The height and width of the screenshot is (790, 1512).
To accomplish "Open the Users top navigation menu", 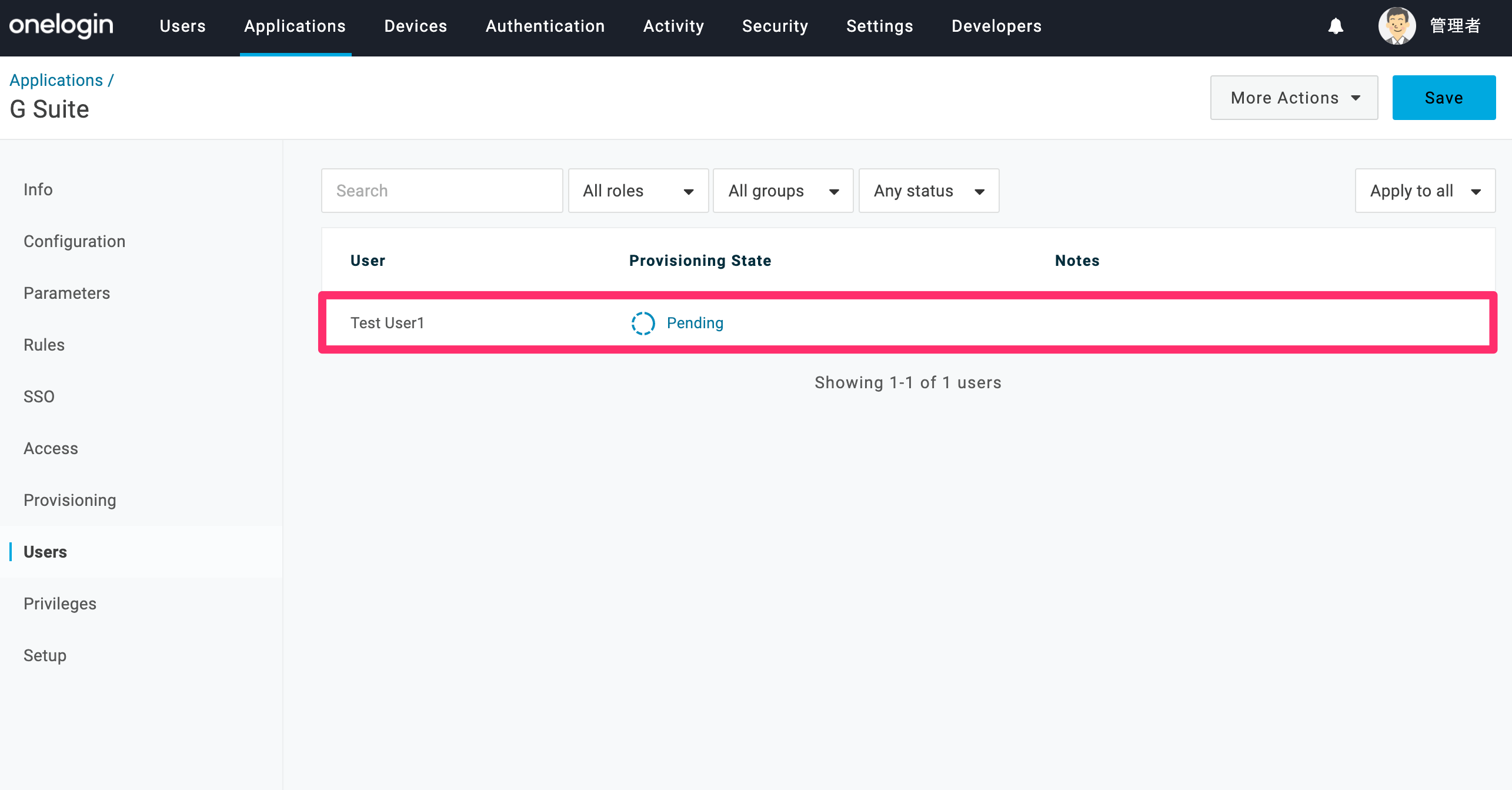I will click(183, 26).
